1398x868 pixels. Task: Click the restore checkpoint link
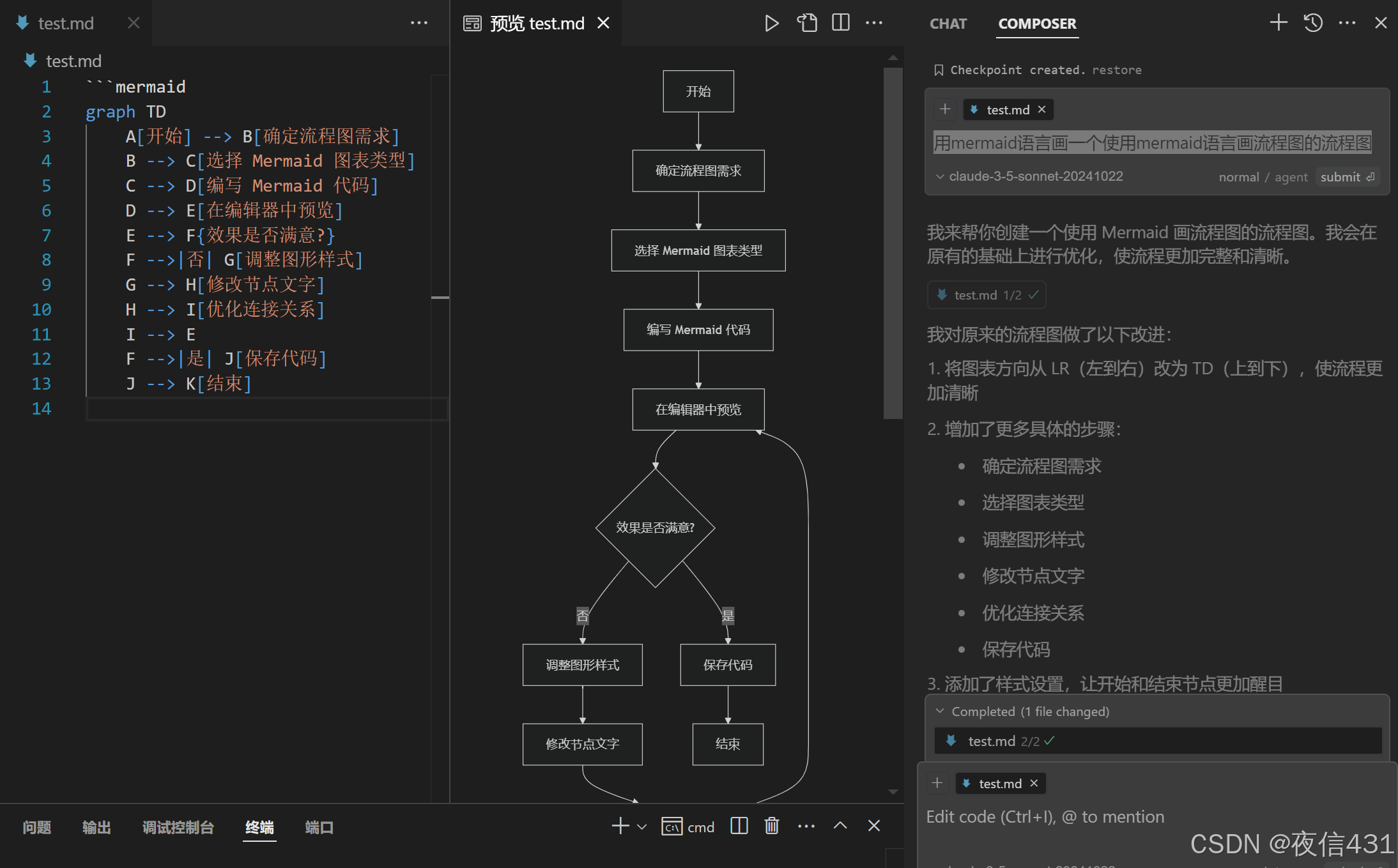coord(1116,70)
